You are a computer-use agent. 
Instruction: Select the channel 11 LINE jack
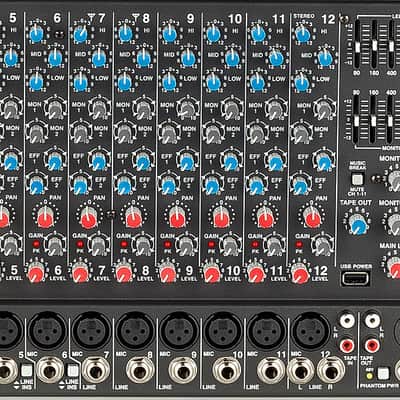click(271, 370)
